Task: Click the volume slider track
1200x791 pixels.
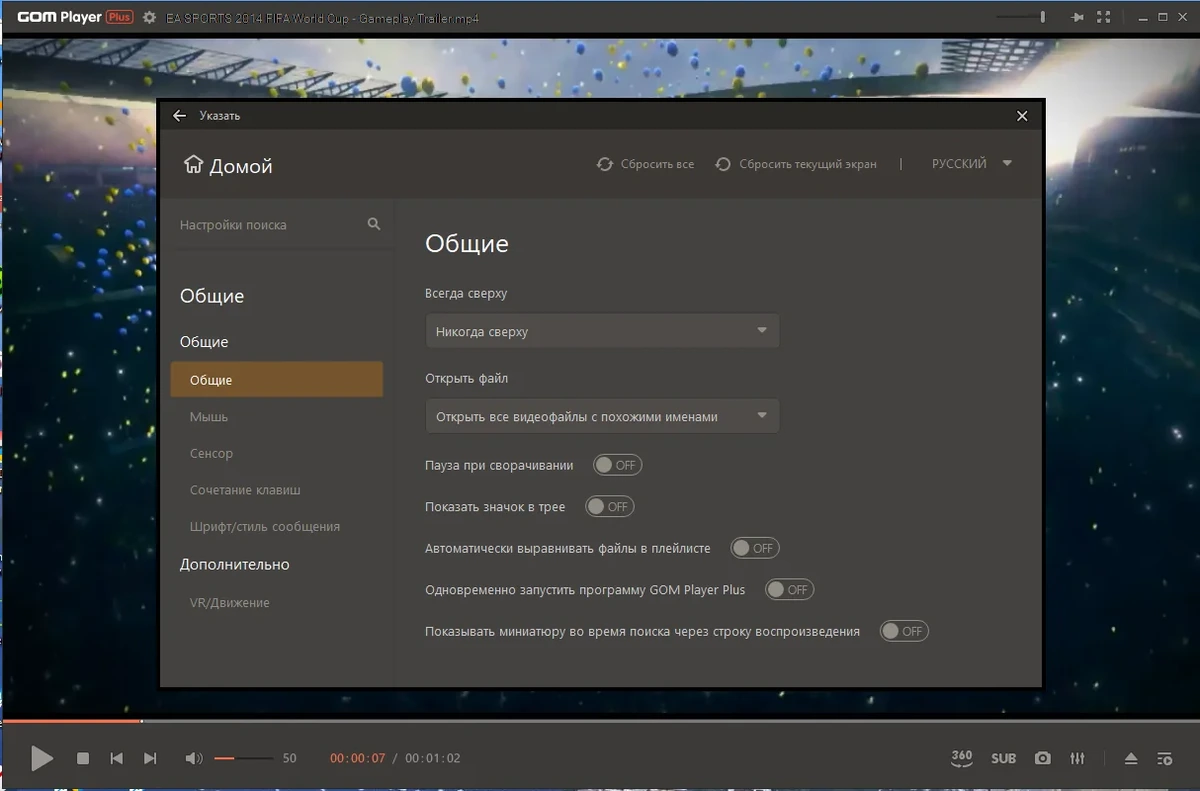Action: point(243,759)
